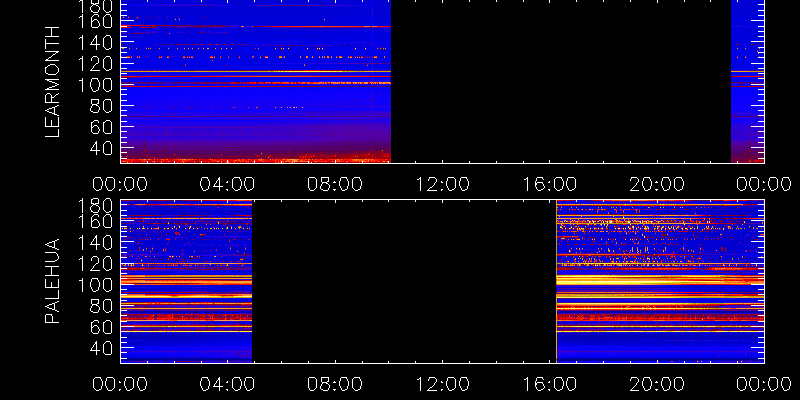Click the 40 frequency tick on Palehua plot
The width and height of the screenshot is (800, 400).
click(x=104, y=348)
